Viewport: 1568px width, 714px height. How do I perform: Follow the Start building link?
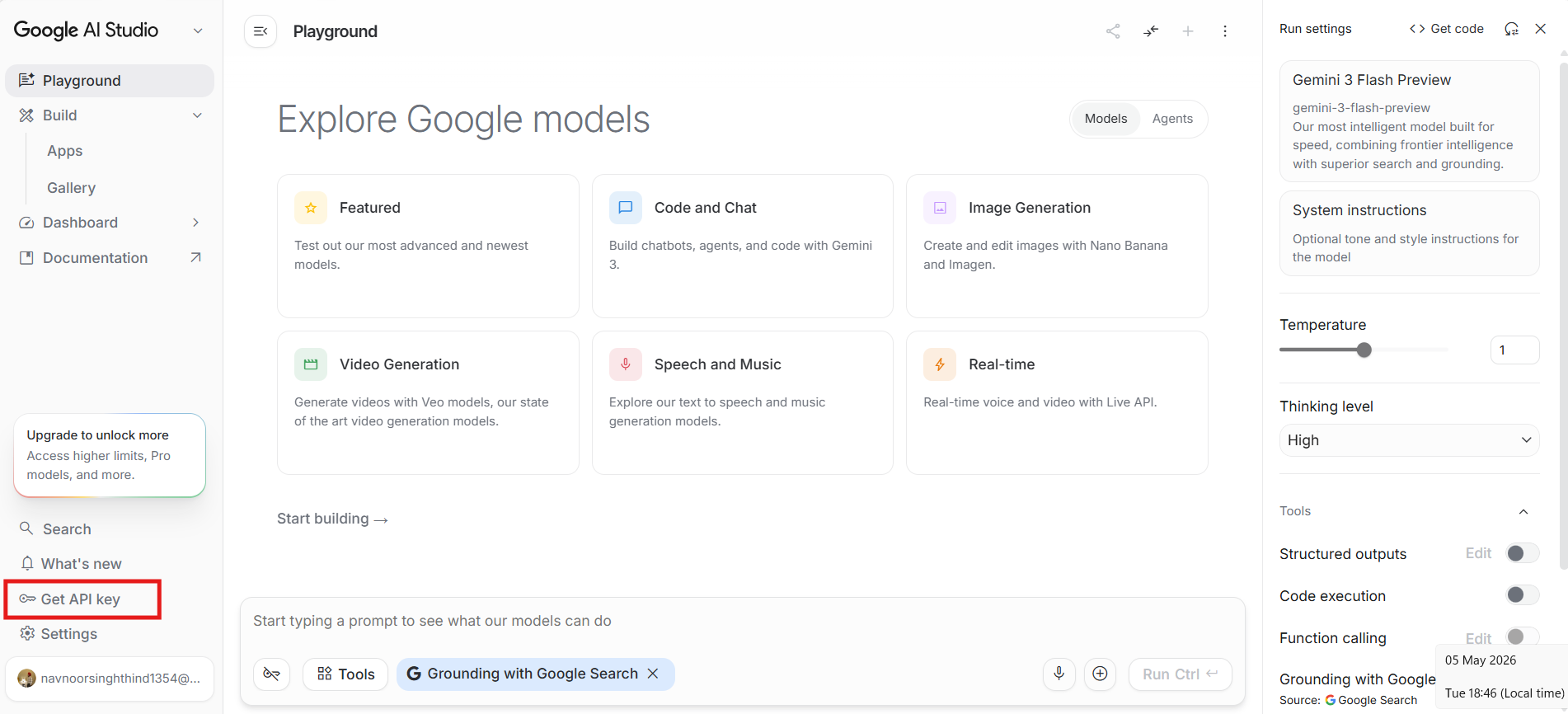pos(332,519)
